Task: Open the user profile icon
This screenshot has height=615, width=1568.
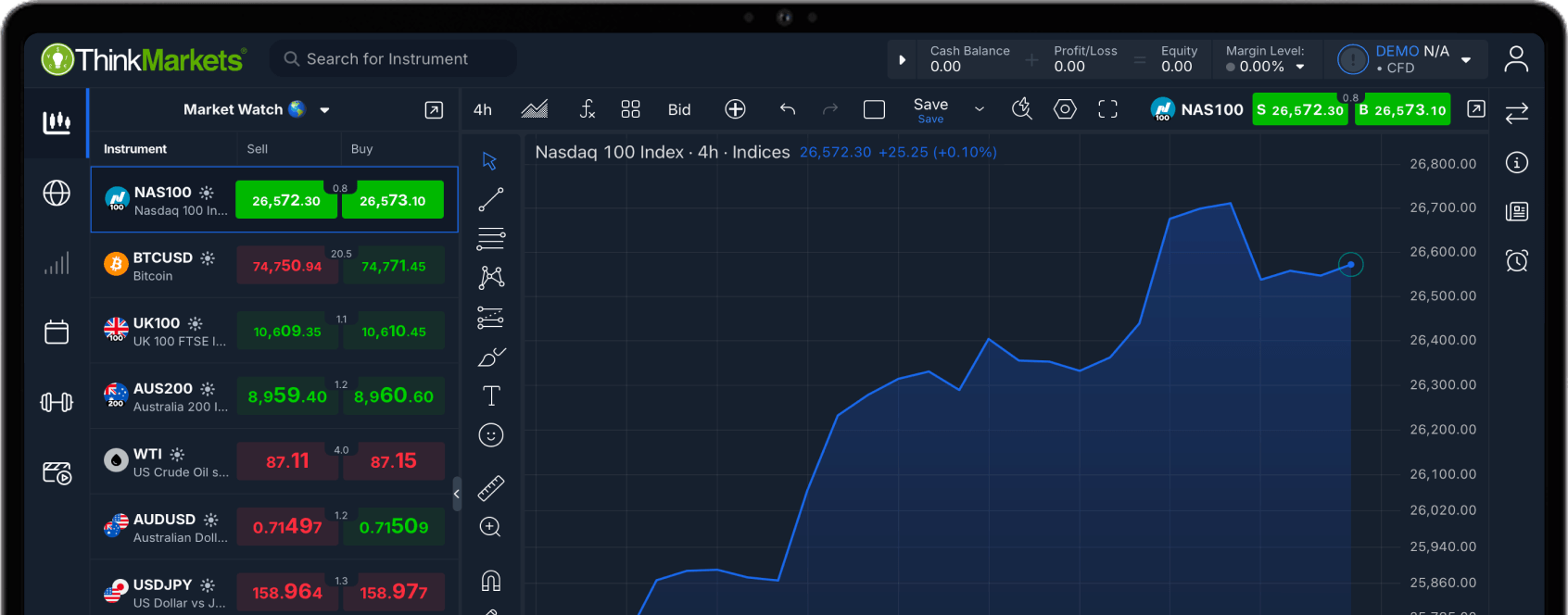Action: pos(1516,59)
